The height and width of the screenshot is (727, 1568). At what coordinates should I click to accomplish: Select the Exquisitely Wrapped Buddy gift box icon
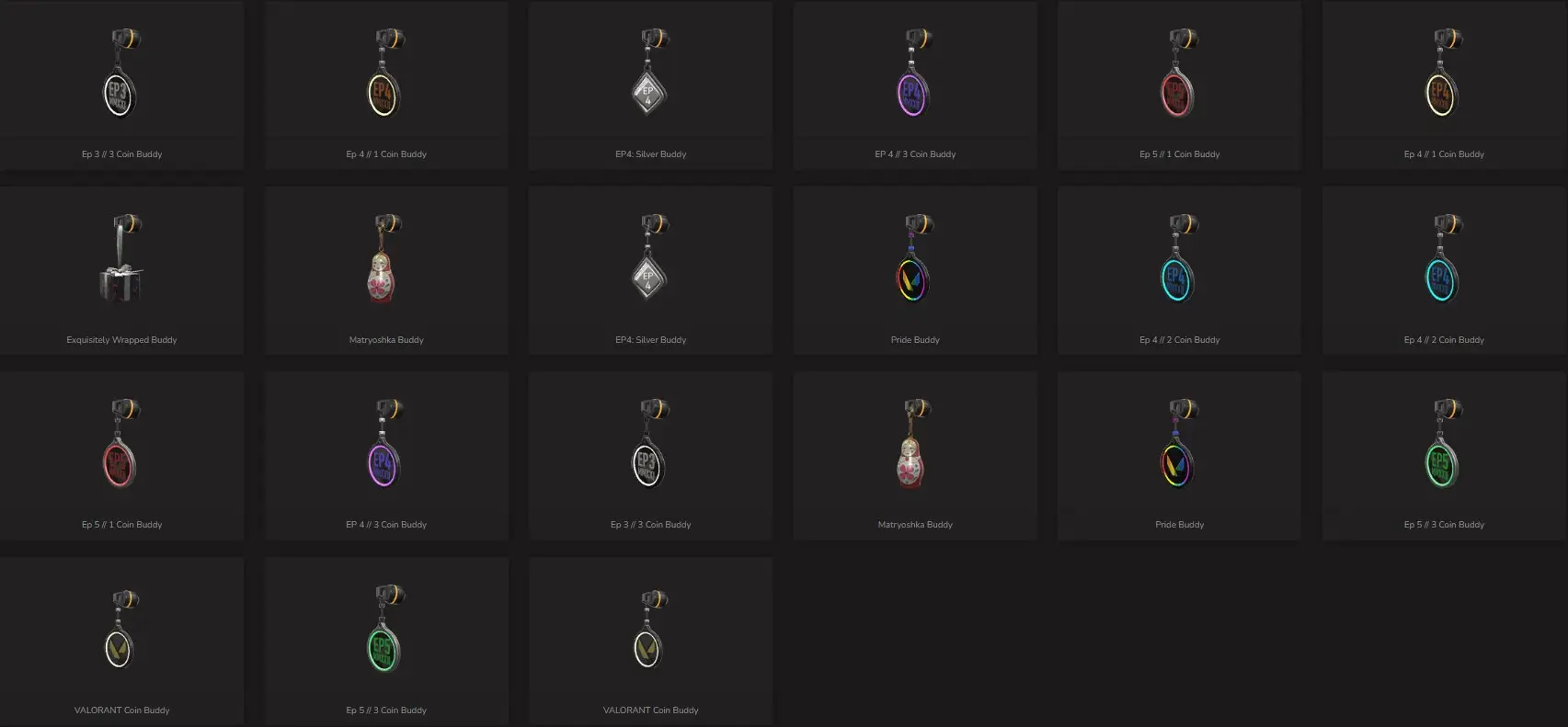(x=121, y=259)
